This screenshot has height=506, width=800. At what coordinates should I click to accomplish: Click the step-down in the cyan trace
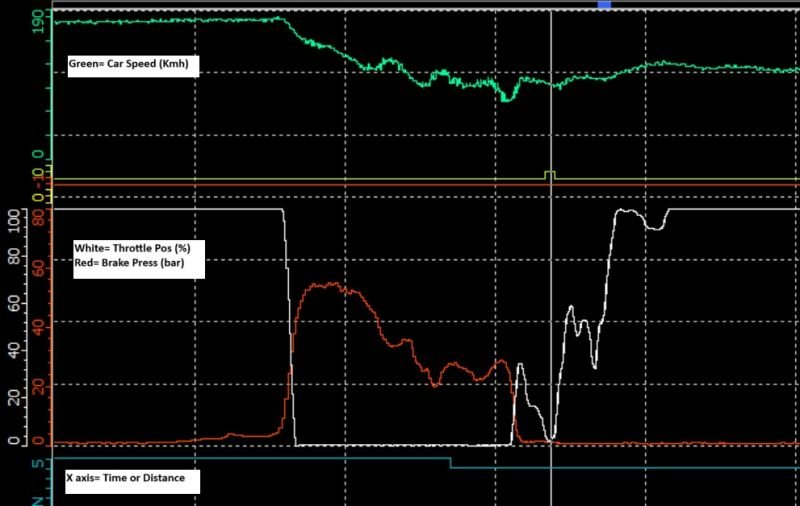click(451, 463)
